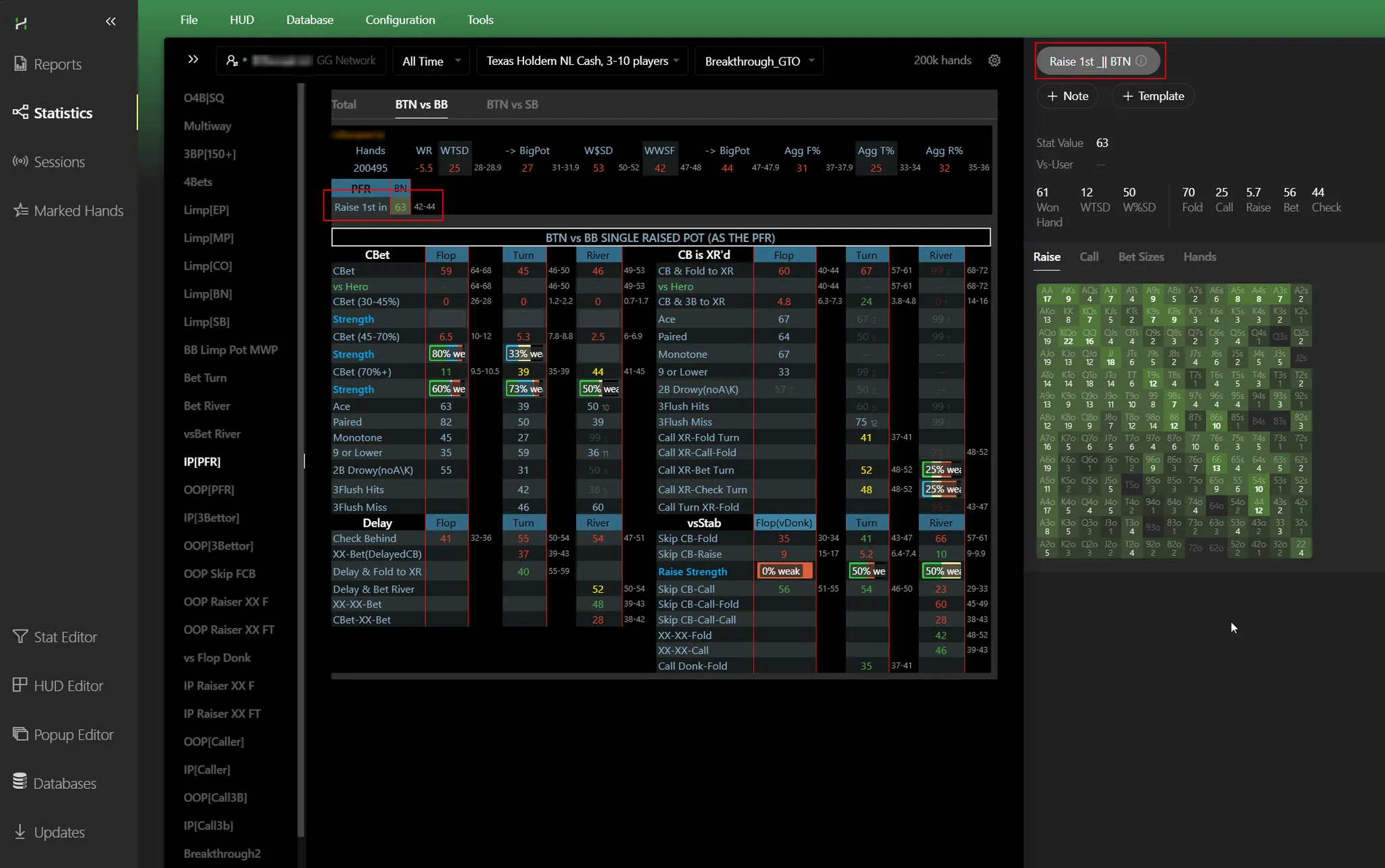
Task: Open the Configuration menu
Action: [400, 20]
